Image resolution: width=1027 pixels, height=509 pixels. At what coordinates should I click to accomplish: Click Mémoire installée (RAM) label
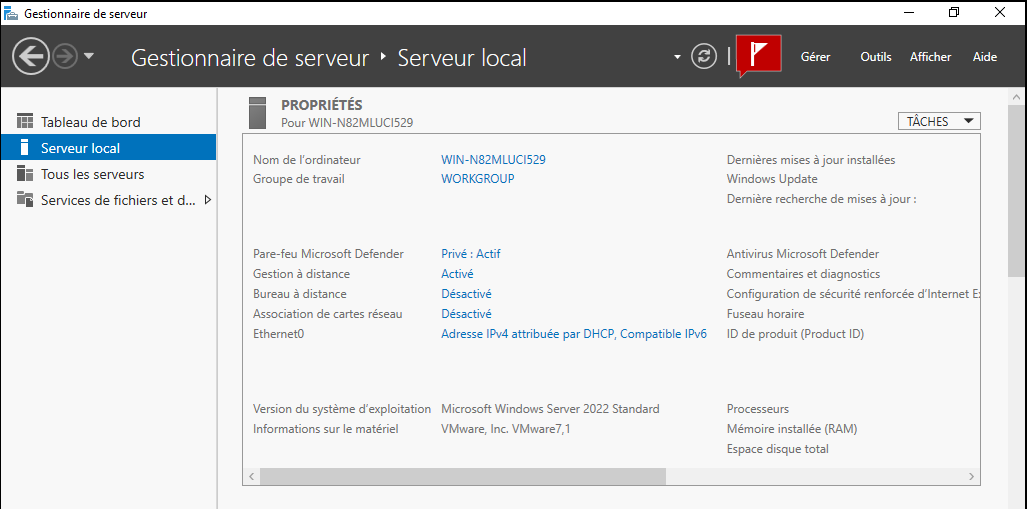[792, 429]
